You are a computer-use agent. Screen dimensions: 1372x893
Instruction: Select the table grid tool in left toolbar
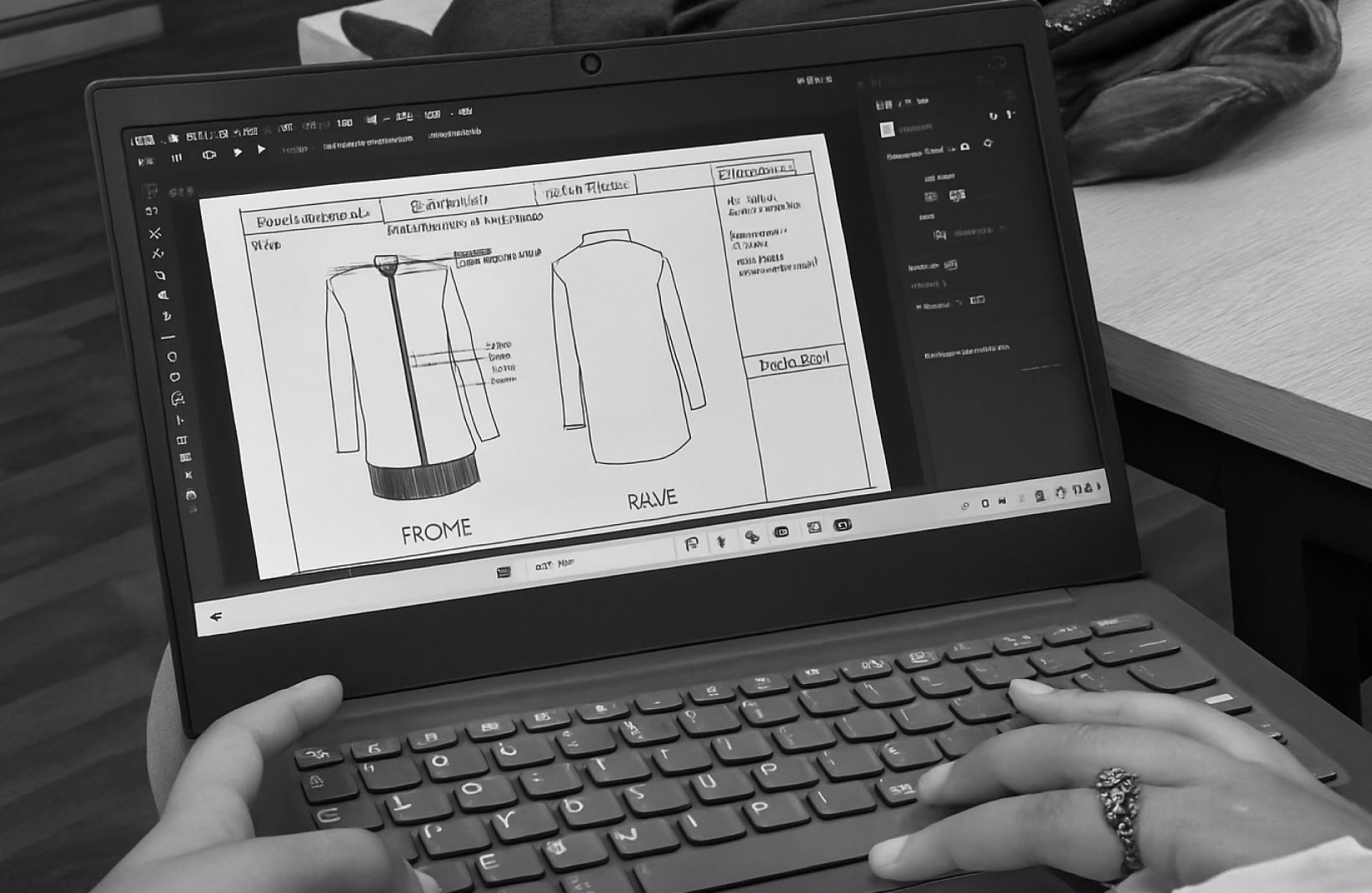tap(184, 457)
